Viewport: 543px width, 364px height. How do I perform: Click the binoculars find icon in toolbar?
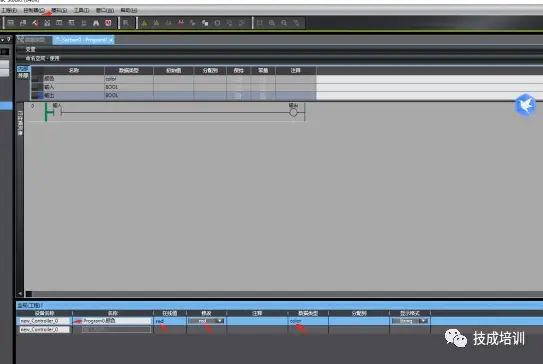[x=96, y=23]
